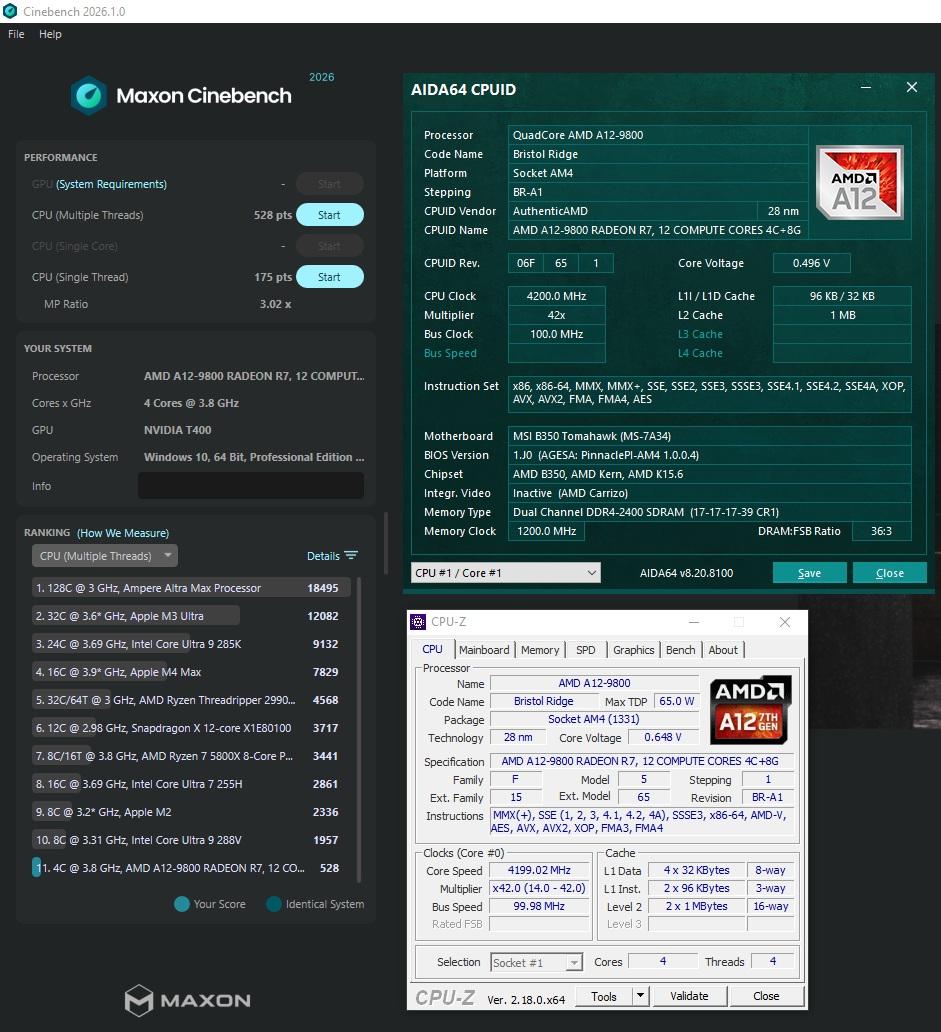Open the Help menu

point(50,34)
